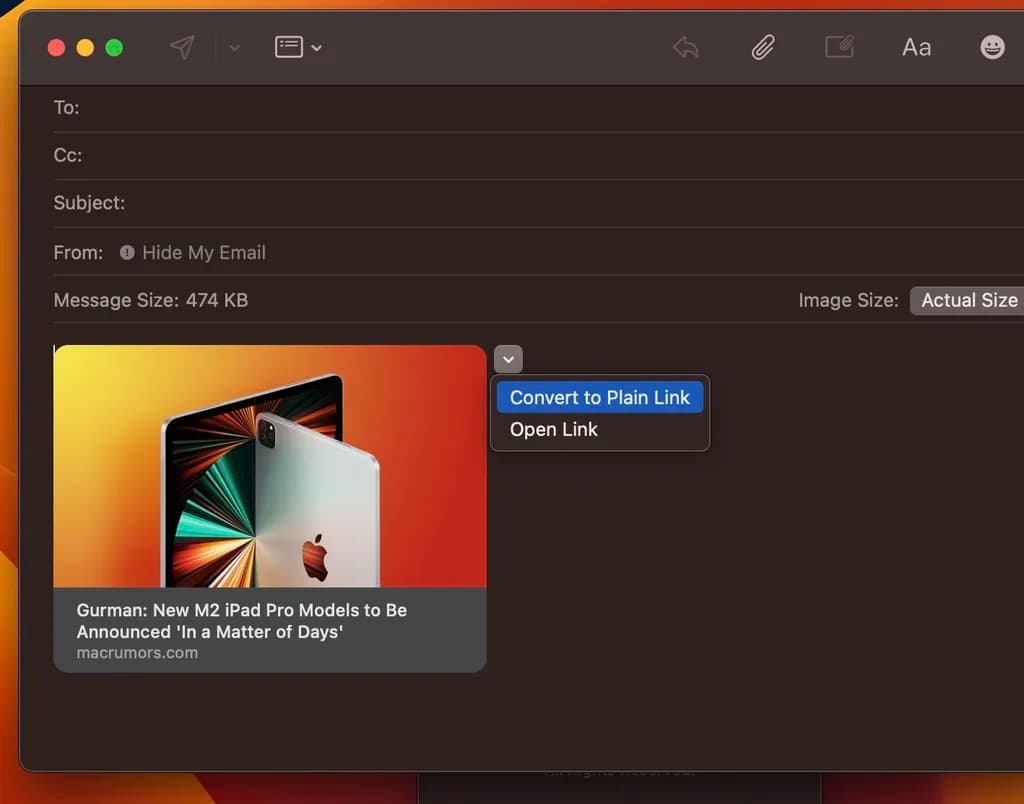
Task: Toggle the link preview chevron button
Action: 508,359
